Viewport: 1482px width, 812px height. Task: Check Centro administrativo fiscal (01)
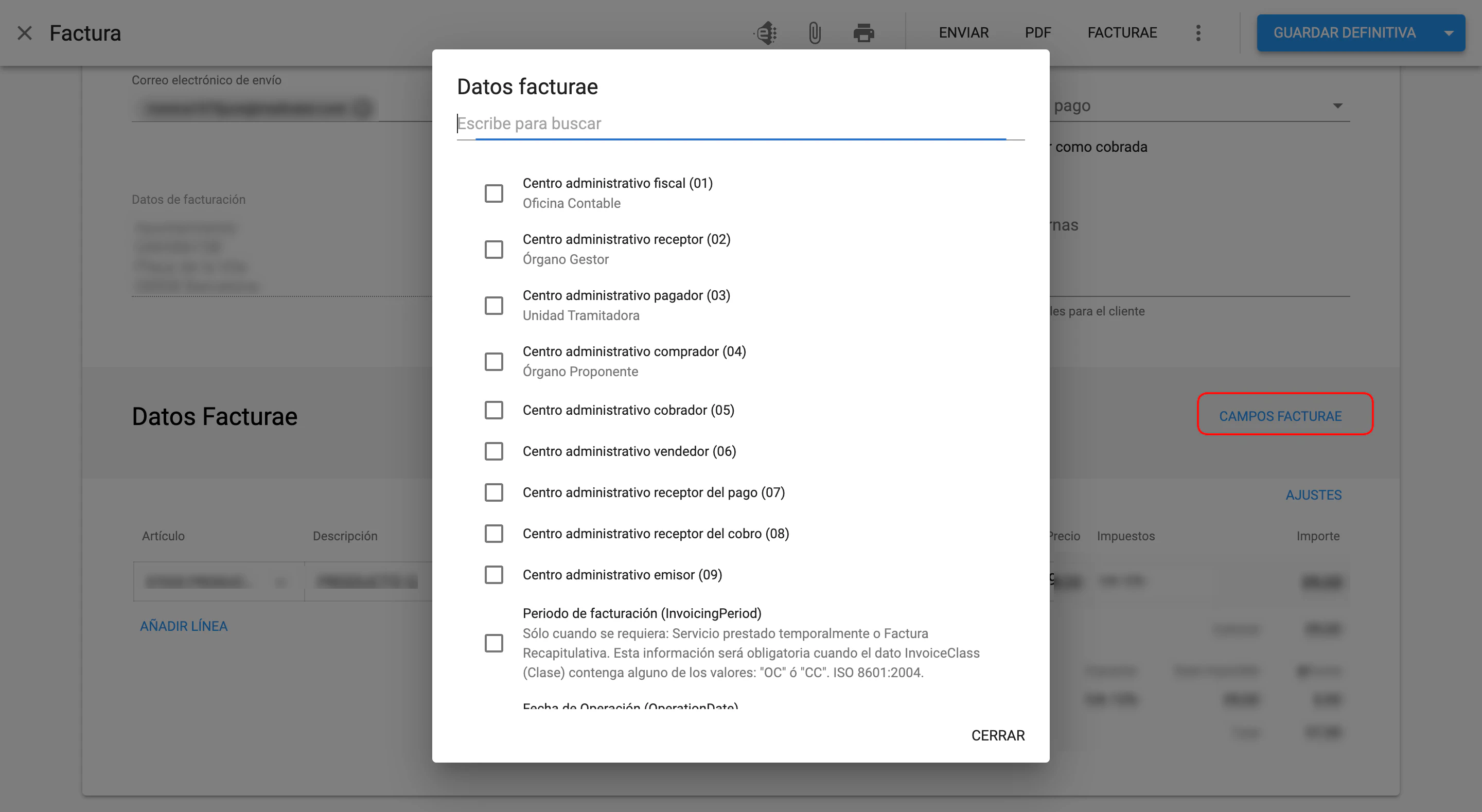pos(493,193)
